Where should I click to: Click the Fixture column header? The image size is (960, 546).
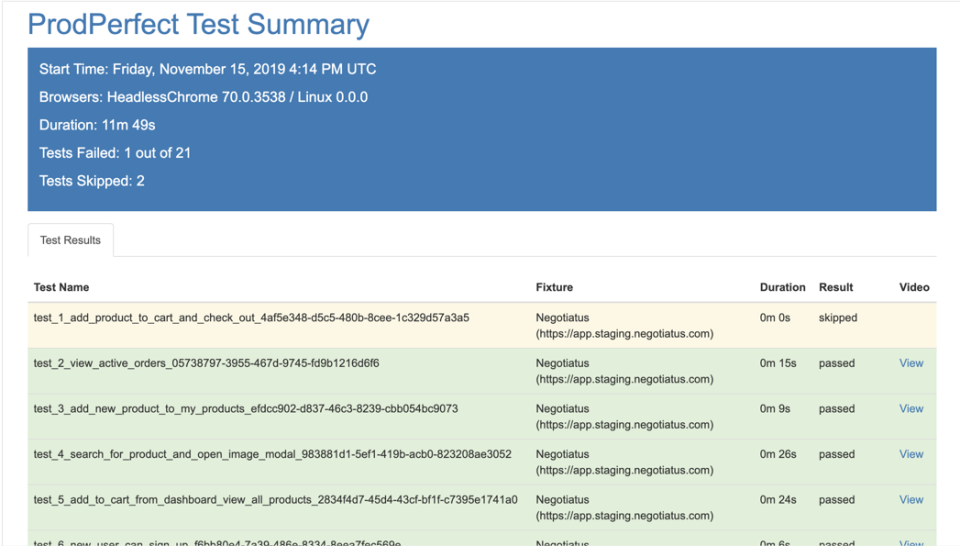(554, 287)
